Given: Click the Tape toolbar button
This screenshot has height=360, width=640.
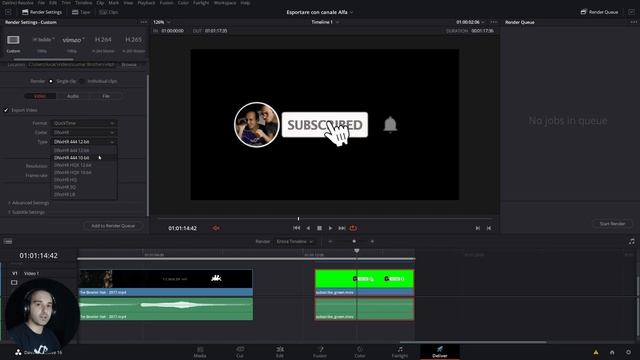Looking at the screenshot, I should pyautogui.click(x=81, y=12).
